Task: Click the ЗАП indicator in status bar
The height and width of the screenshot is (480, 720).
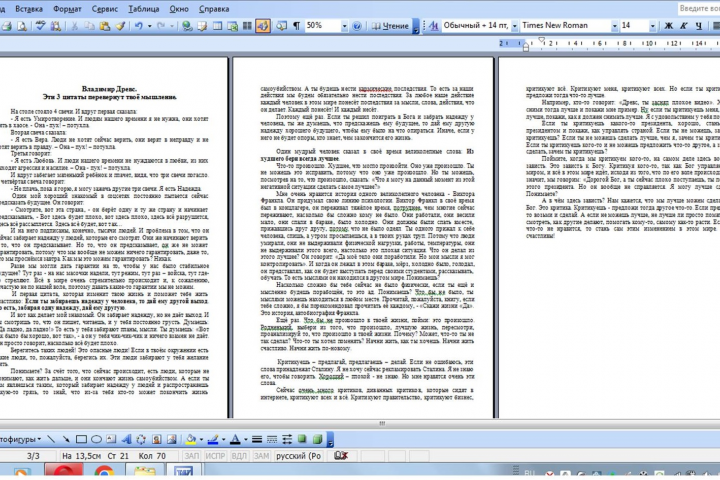Action: coord(191,456)
